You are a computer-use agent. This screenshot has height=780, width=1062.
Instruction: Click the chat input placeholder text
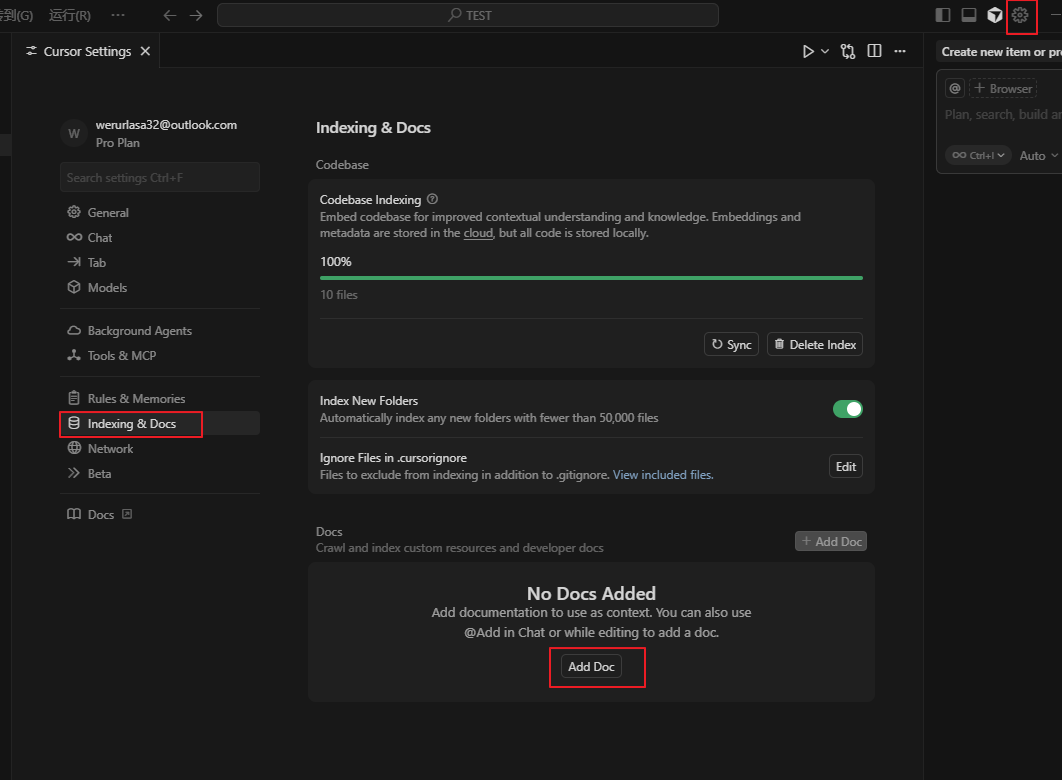pyautogui.click(x=1002, y=114)
